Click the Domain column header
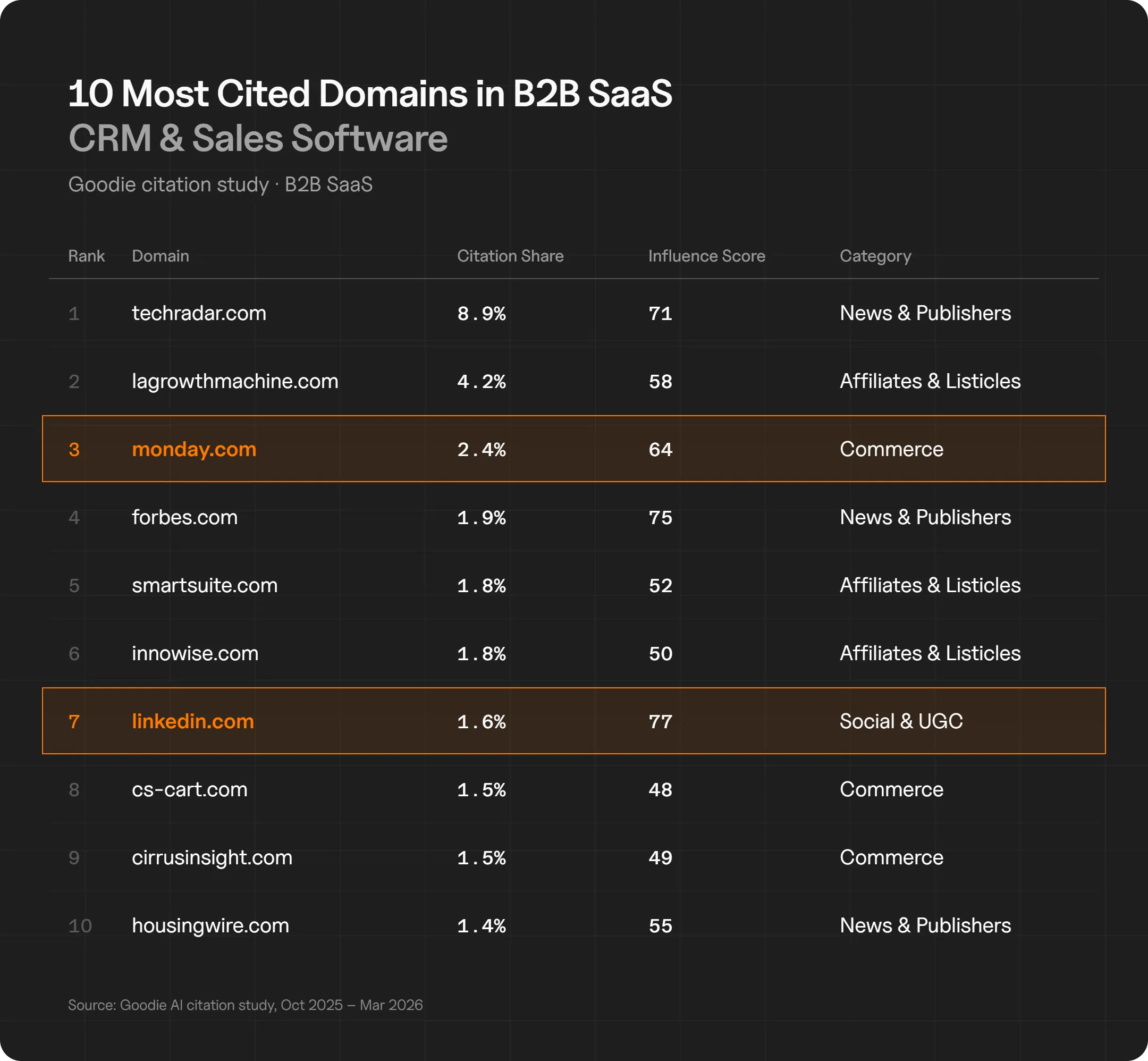 click(x=160, y=256)
